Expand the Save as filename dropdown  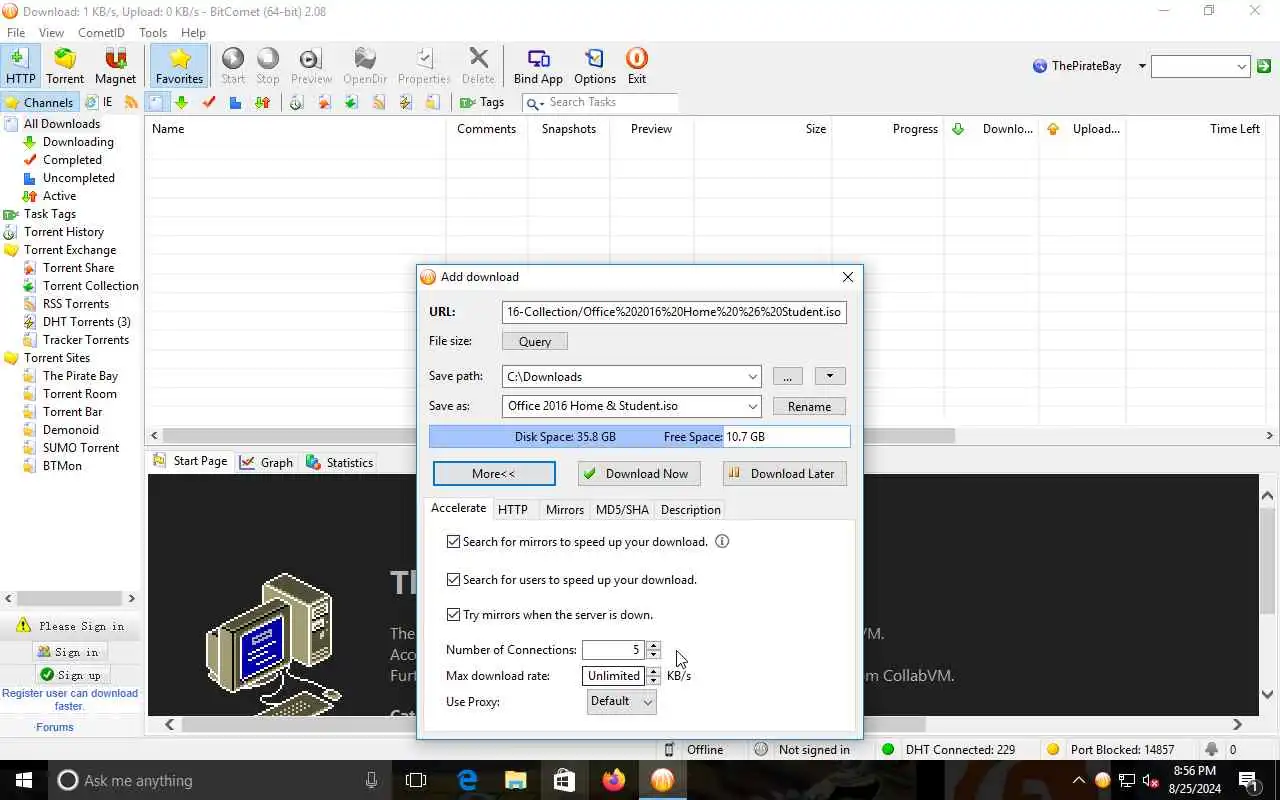752,406
